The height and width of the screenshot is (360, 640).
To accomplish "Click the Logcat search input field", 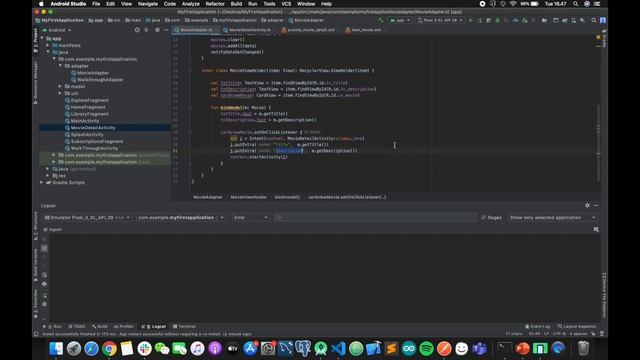I will coord(375,218).
